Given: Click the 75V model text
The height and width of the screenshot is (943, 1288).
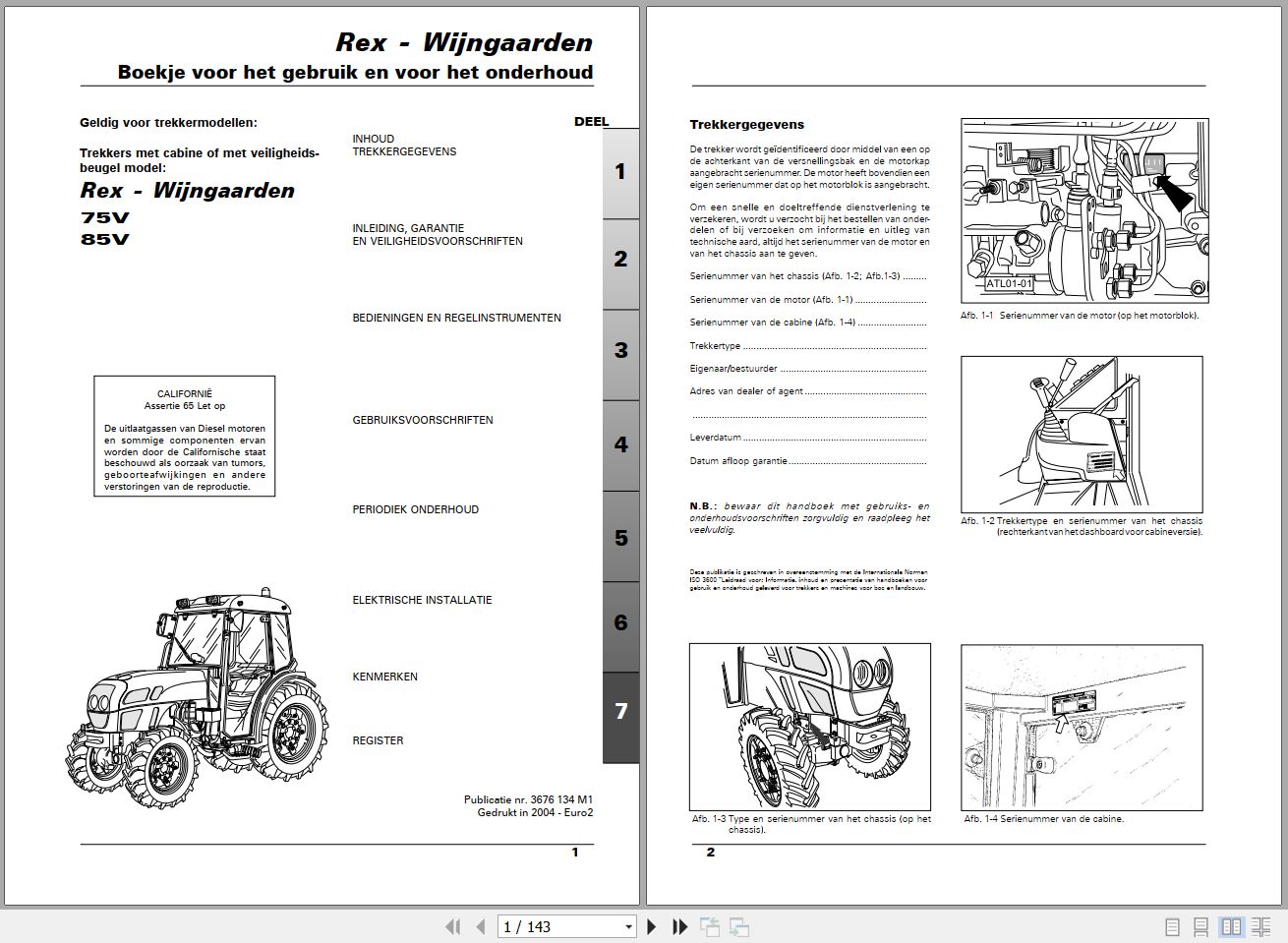Looking at the screenshot, I should 104,218.
